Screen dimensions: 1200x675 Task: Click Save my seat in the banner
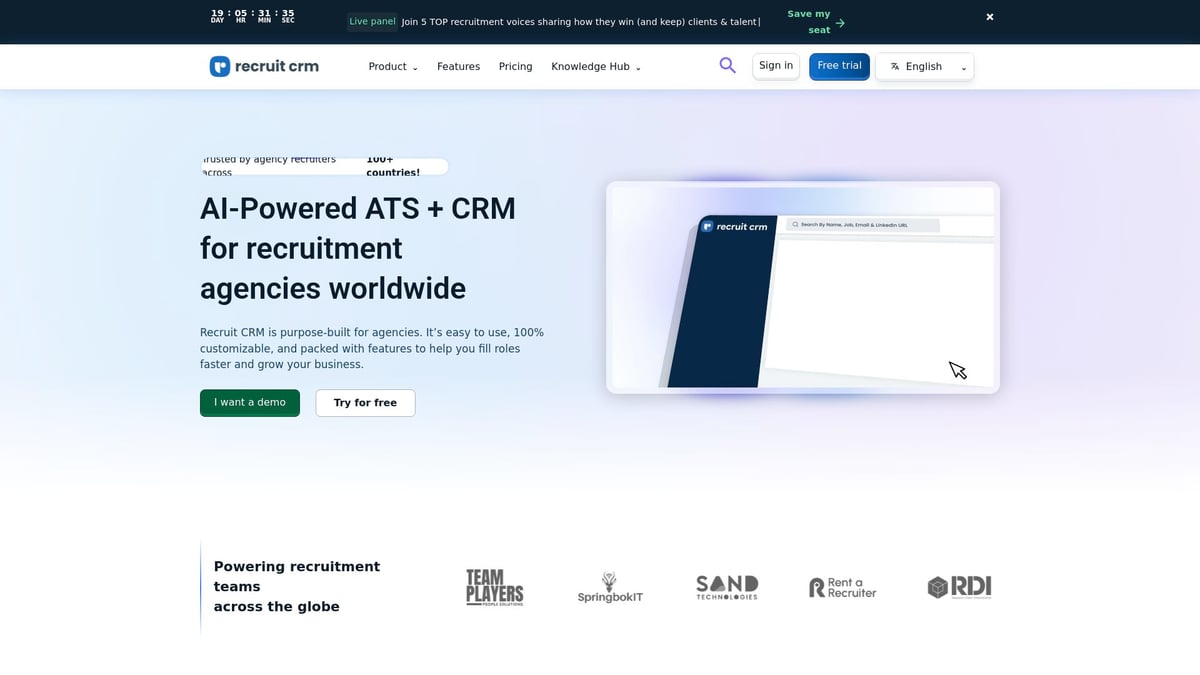click(x=812, y=21)
